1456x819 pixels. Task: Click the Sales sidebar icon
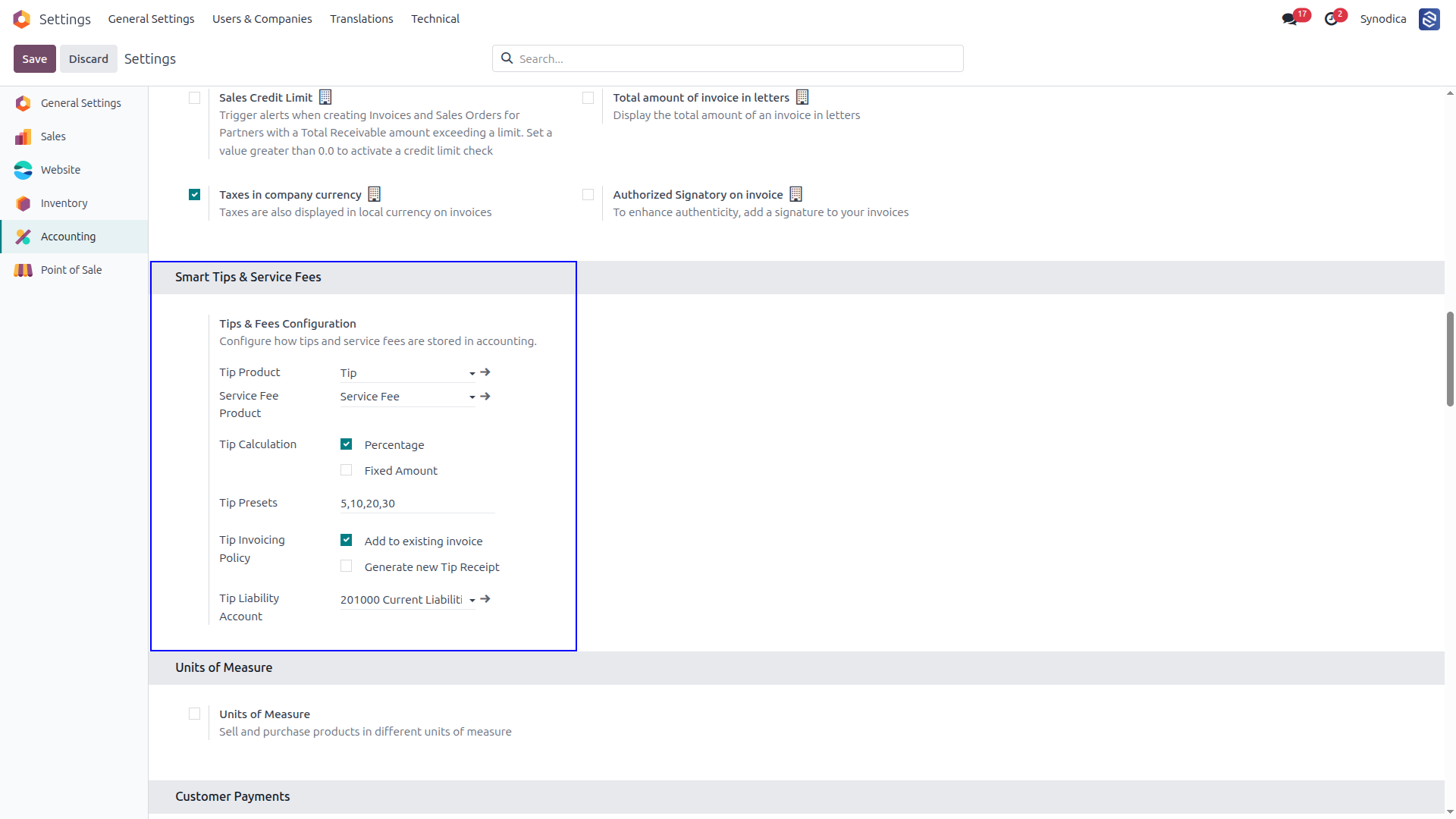pos(23,136)
